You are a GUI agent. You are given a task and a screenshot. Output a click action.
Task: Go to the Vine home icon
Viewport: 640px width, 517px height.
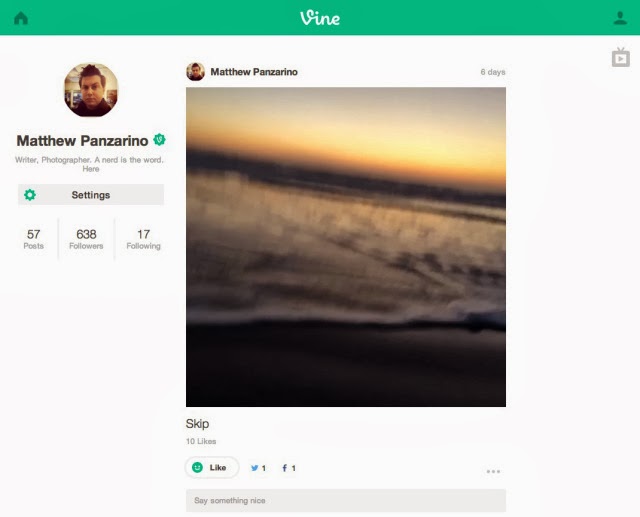tap(21, 18)
